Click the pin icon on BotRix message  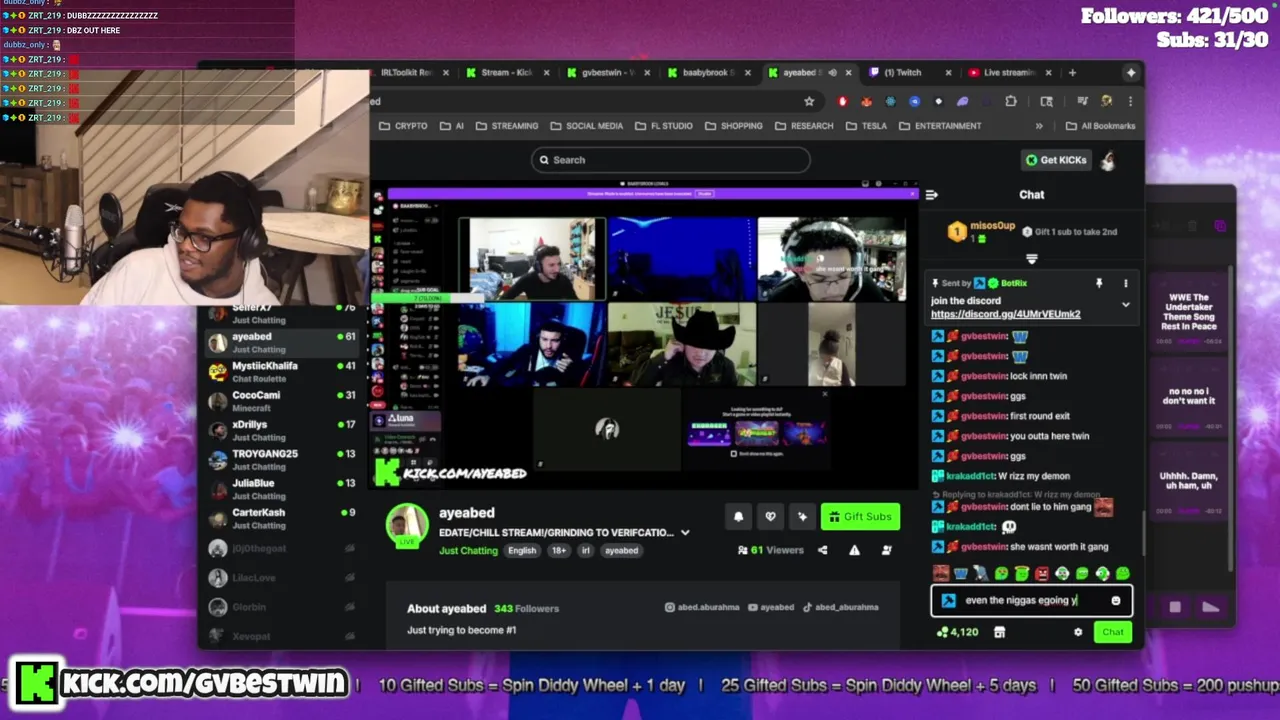[x=1099, y=283]
